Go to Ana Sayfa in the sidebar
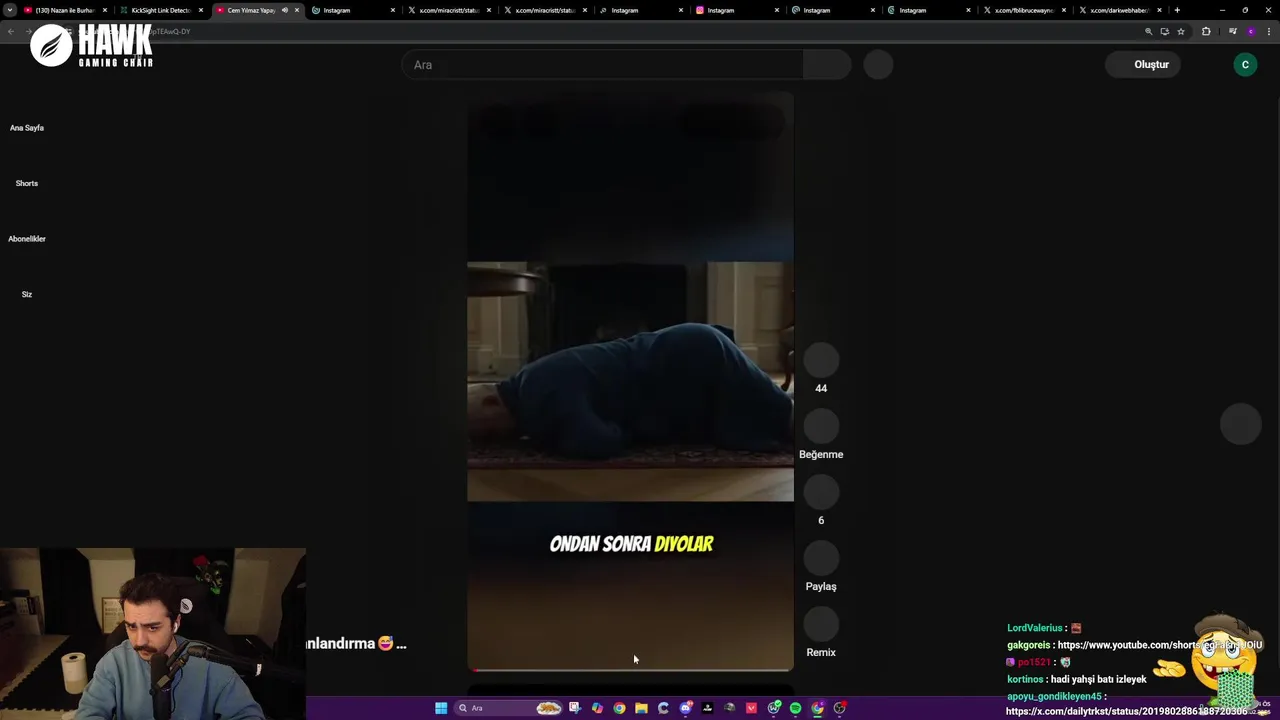 coord(27,128)
